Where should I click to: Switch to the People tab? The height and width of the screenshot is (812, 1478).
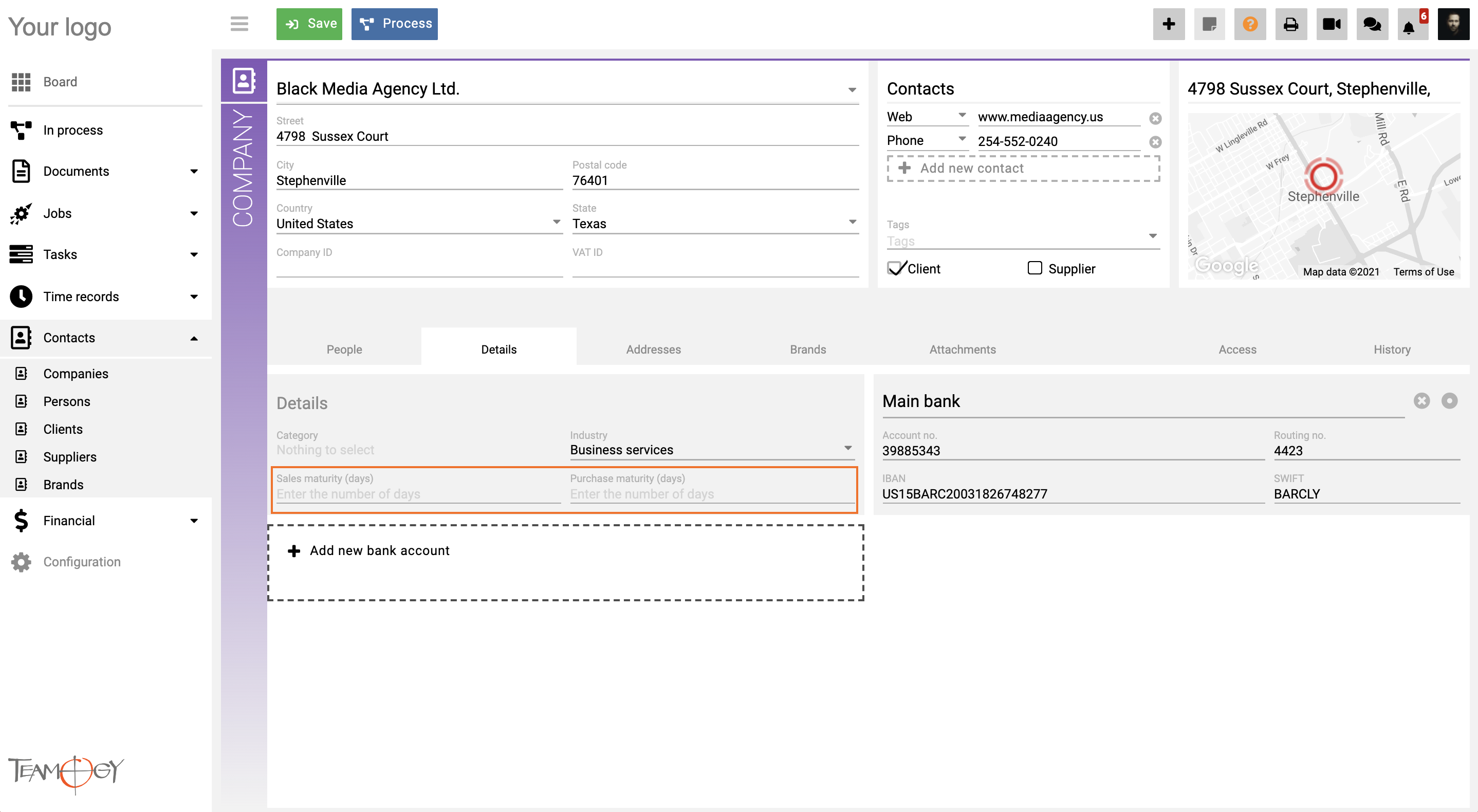(344, 349)
